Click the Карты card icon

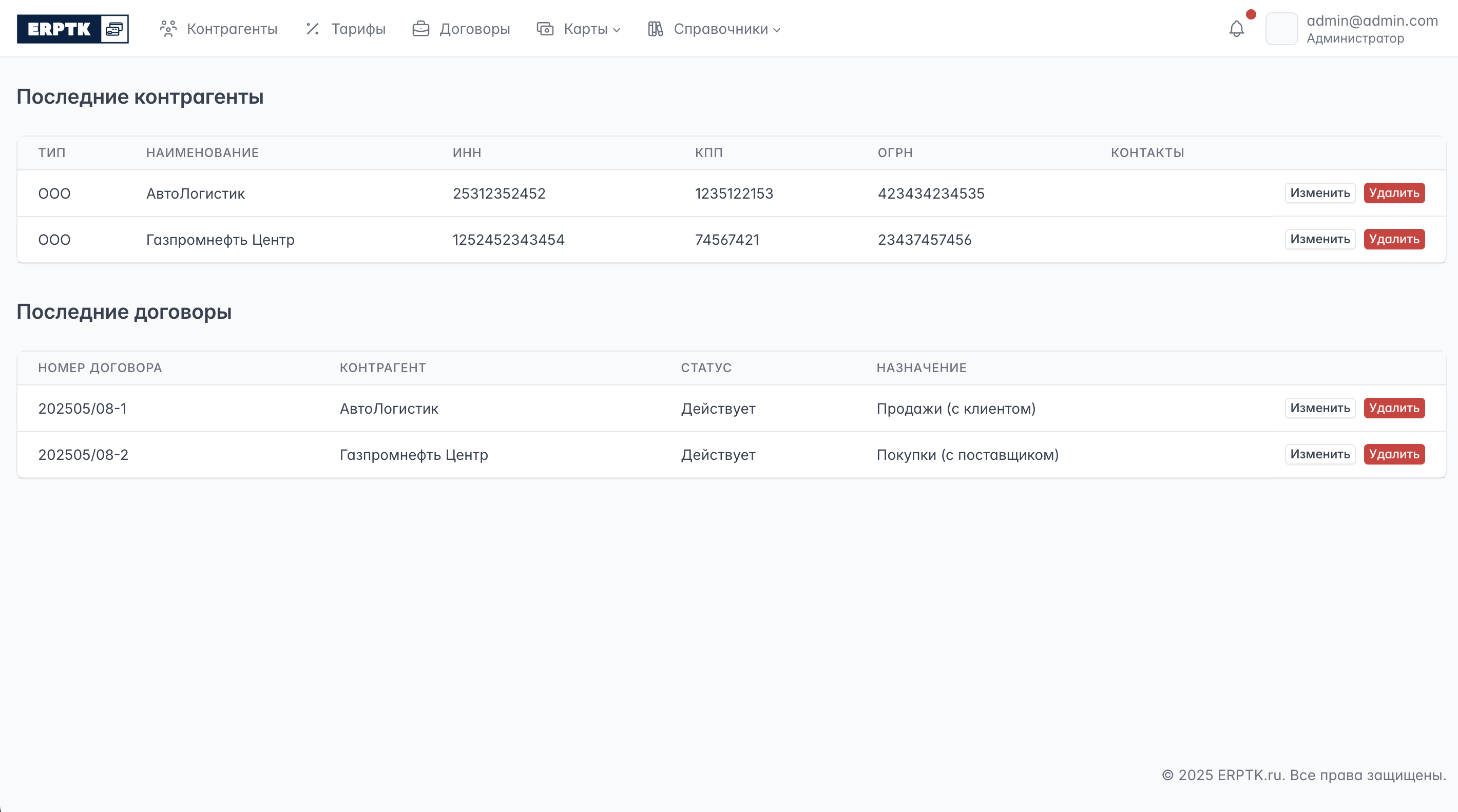545,29
